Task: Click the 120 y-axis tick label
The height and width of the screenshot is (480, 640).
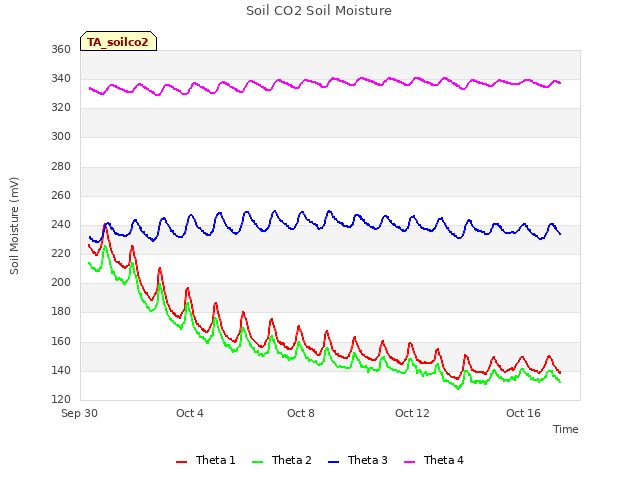Action: [61, 400]
